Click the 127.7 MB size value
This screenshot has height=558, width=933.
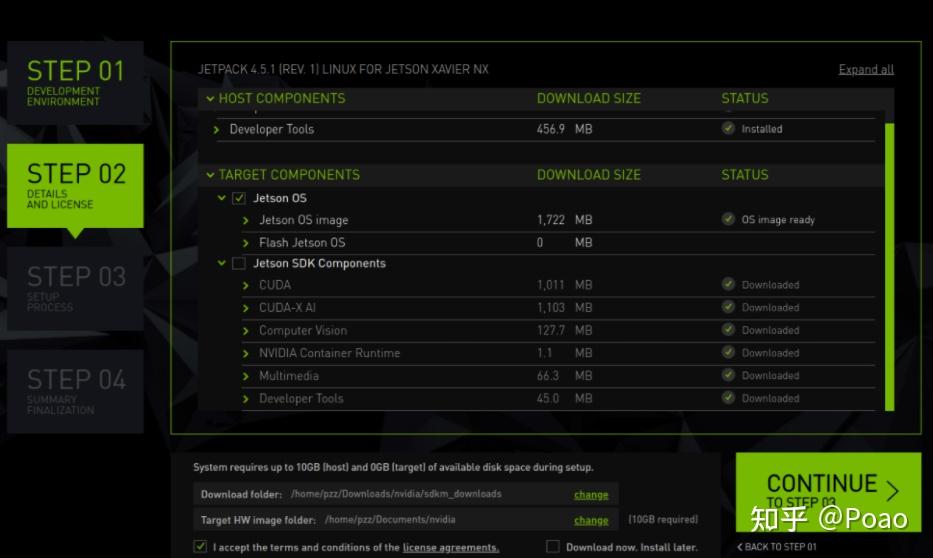click(x=564, y=330)
